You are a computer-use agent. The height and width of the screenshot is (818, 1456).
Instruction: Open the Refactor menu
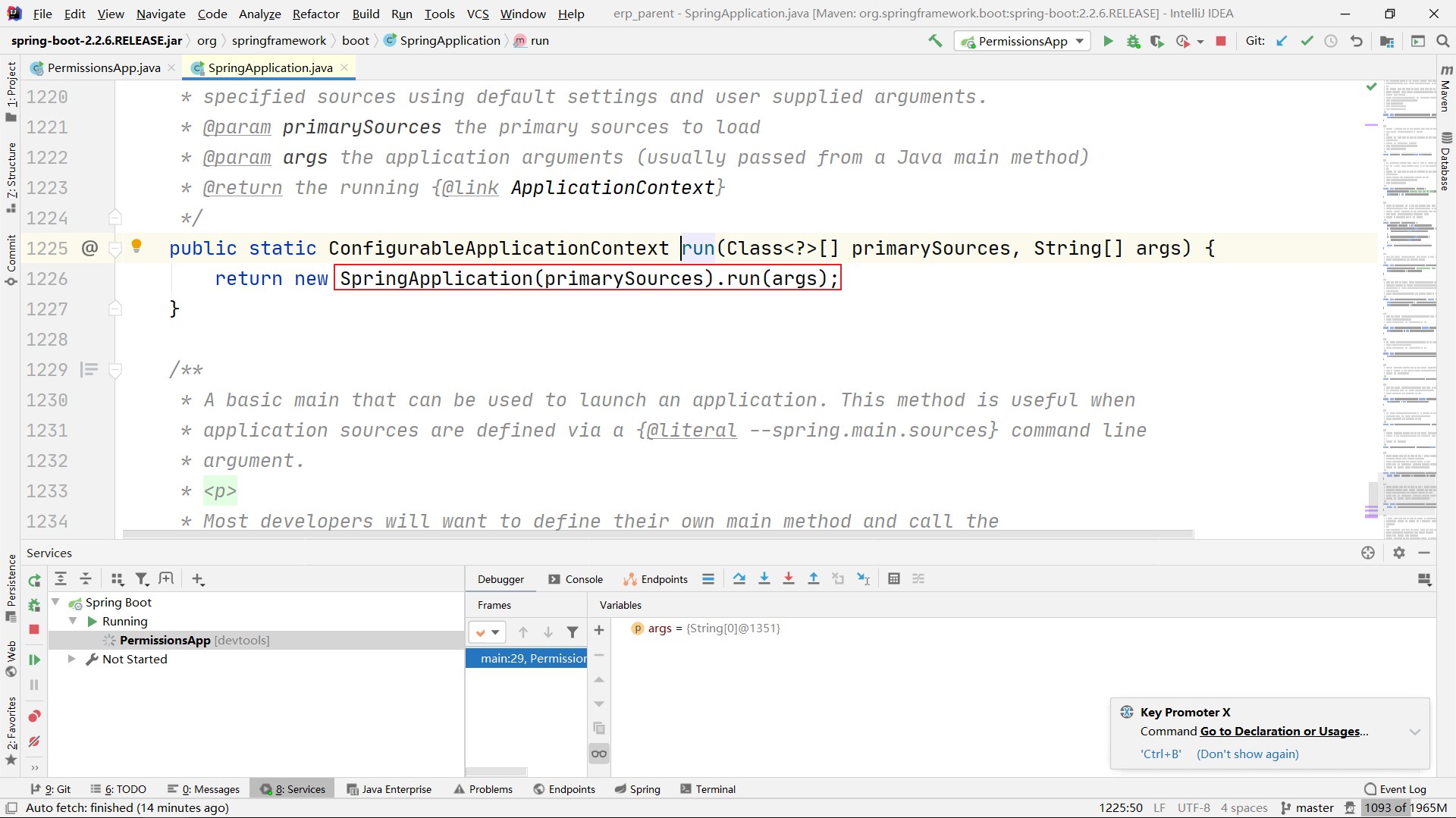click(x=315, y=14)
